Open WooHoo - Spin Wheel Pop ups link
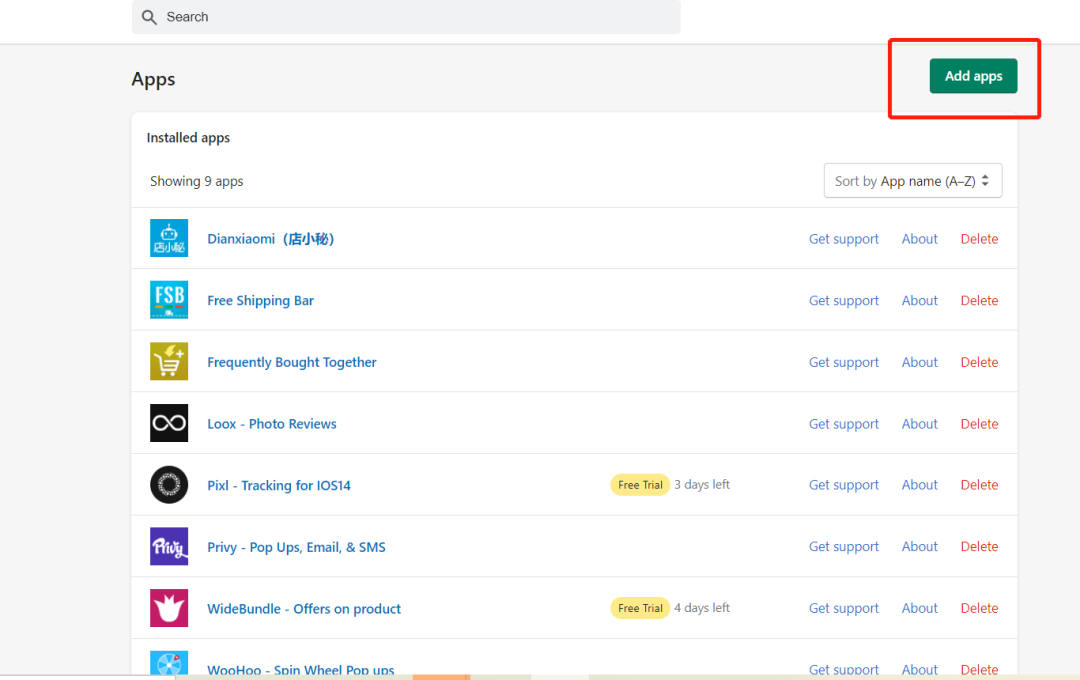 300,669
